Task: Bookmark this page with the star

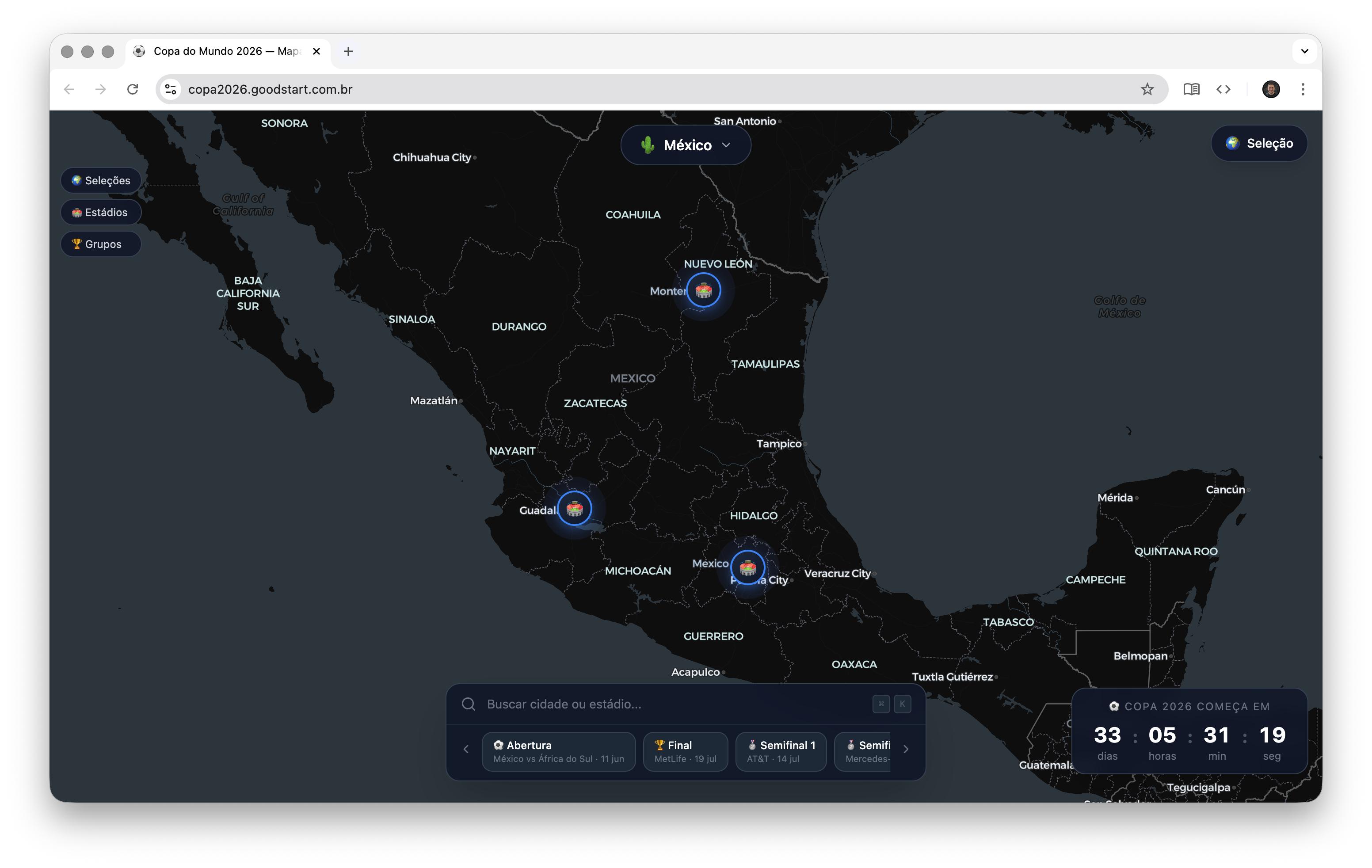Action: coord(1147,89)
